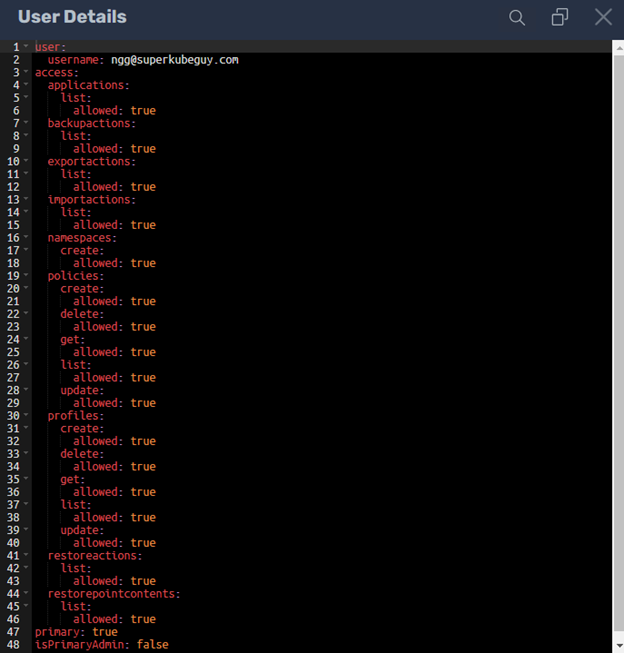Click the 'backupactions' key text
Viewport: 624px width, 653px height.
click(x=89, y=123)
